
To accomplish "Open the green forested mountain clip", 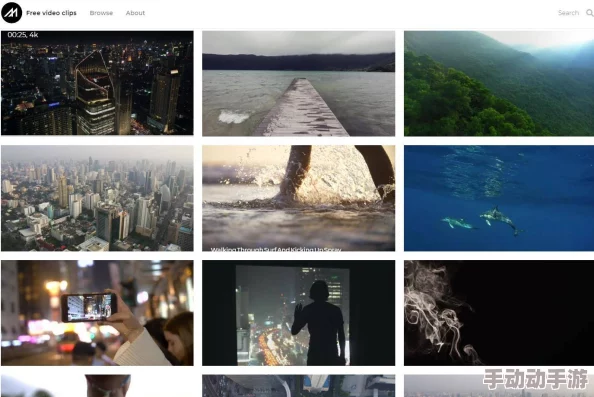I will point(499,83).
